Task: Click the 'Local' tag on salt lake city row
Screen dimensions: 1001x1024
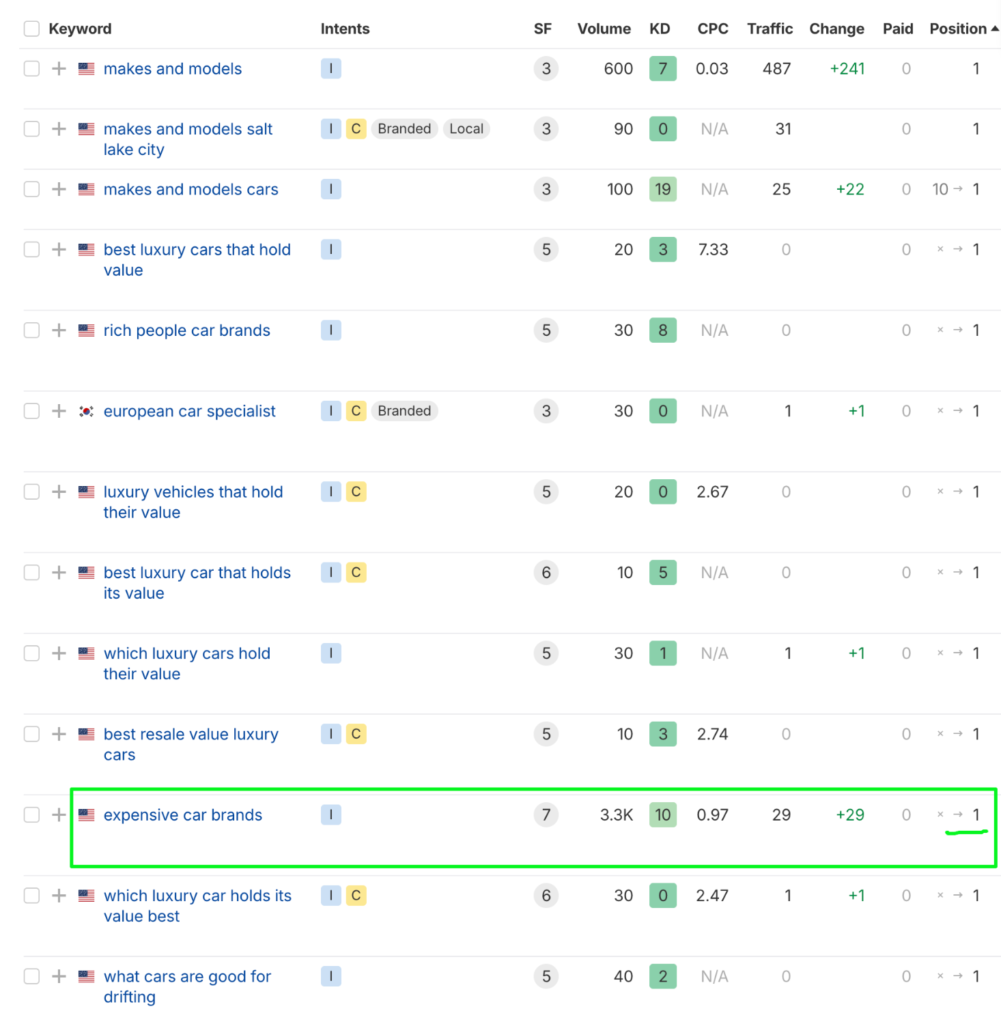Action: coord(466,129)
